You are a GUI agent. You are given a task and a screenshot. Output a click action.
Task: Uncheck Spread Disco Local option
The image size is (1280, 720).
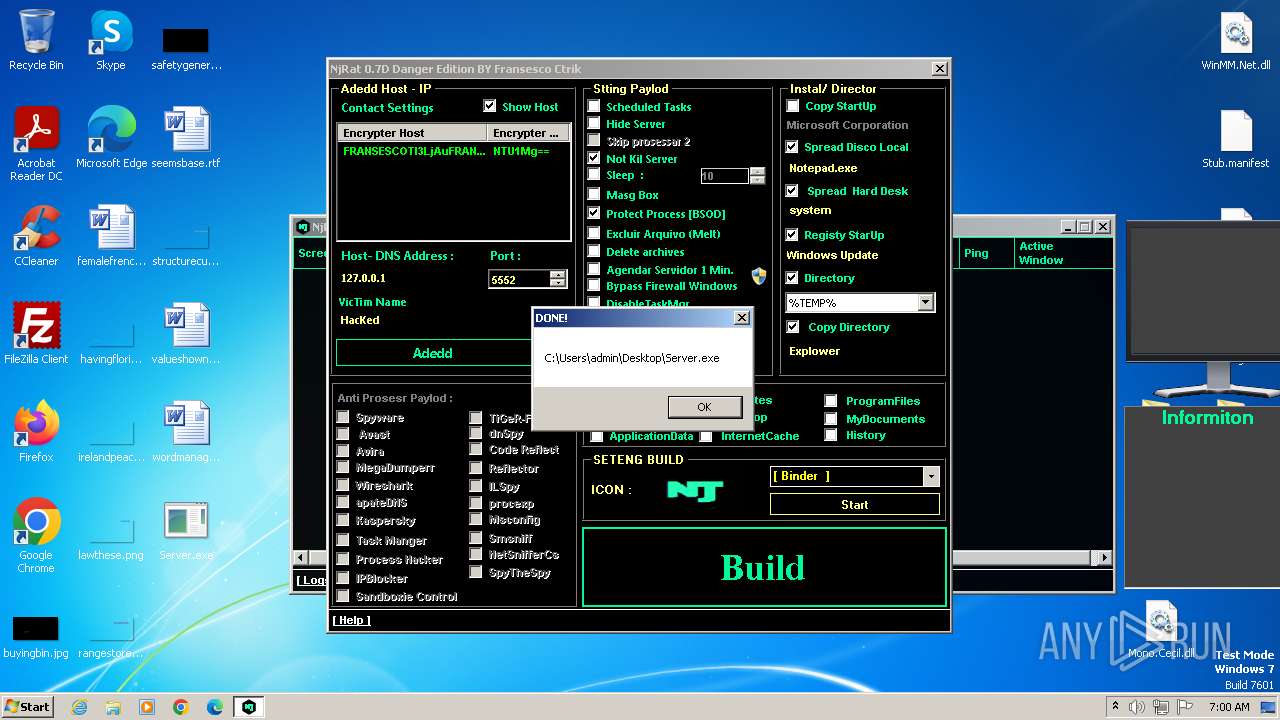792,147
